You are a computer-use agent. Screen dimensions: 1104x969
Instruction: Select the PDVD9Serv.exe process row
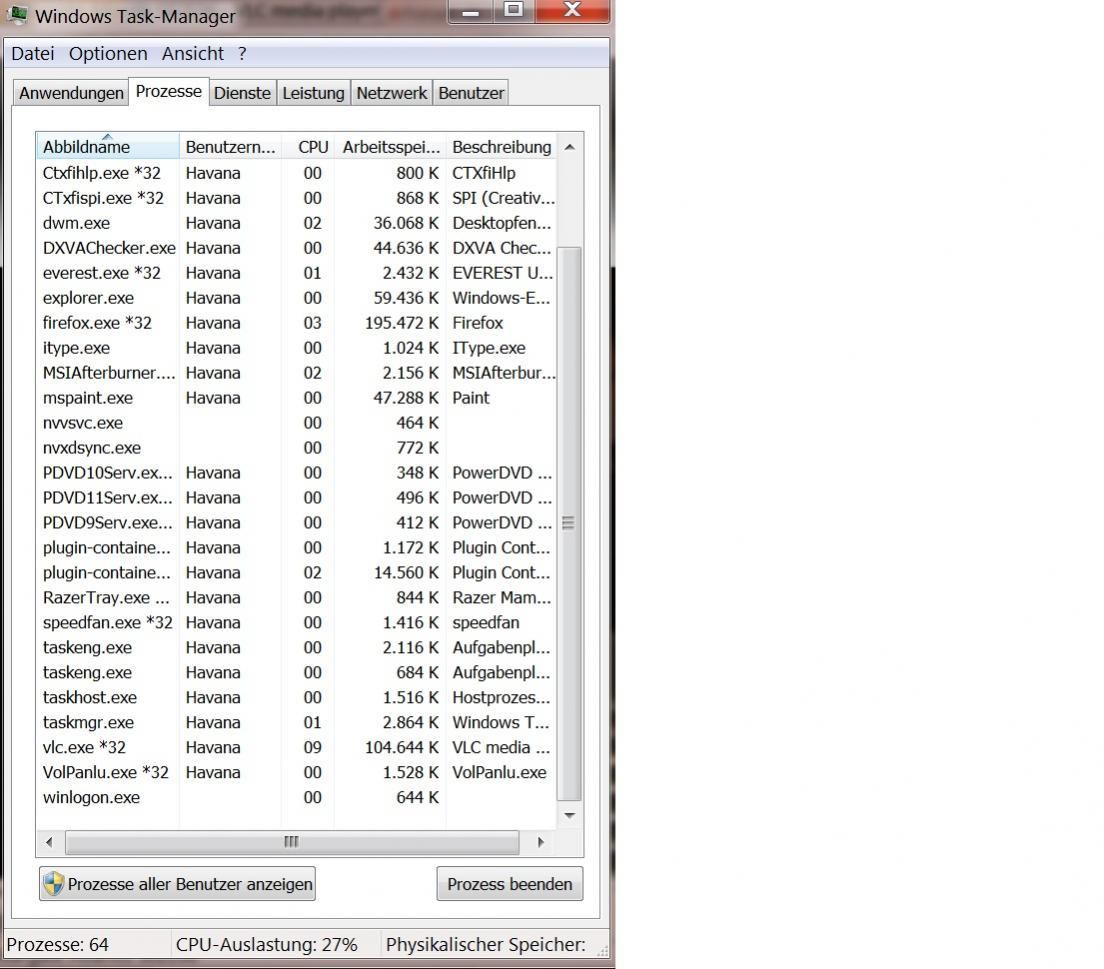296,523
